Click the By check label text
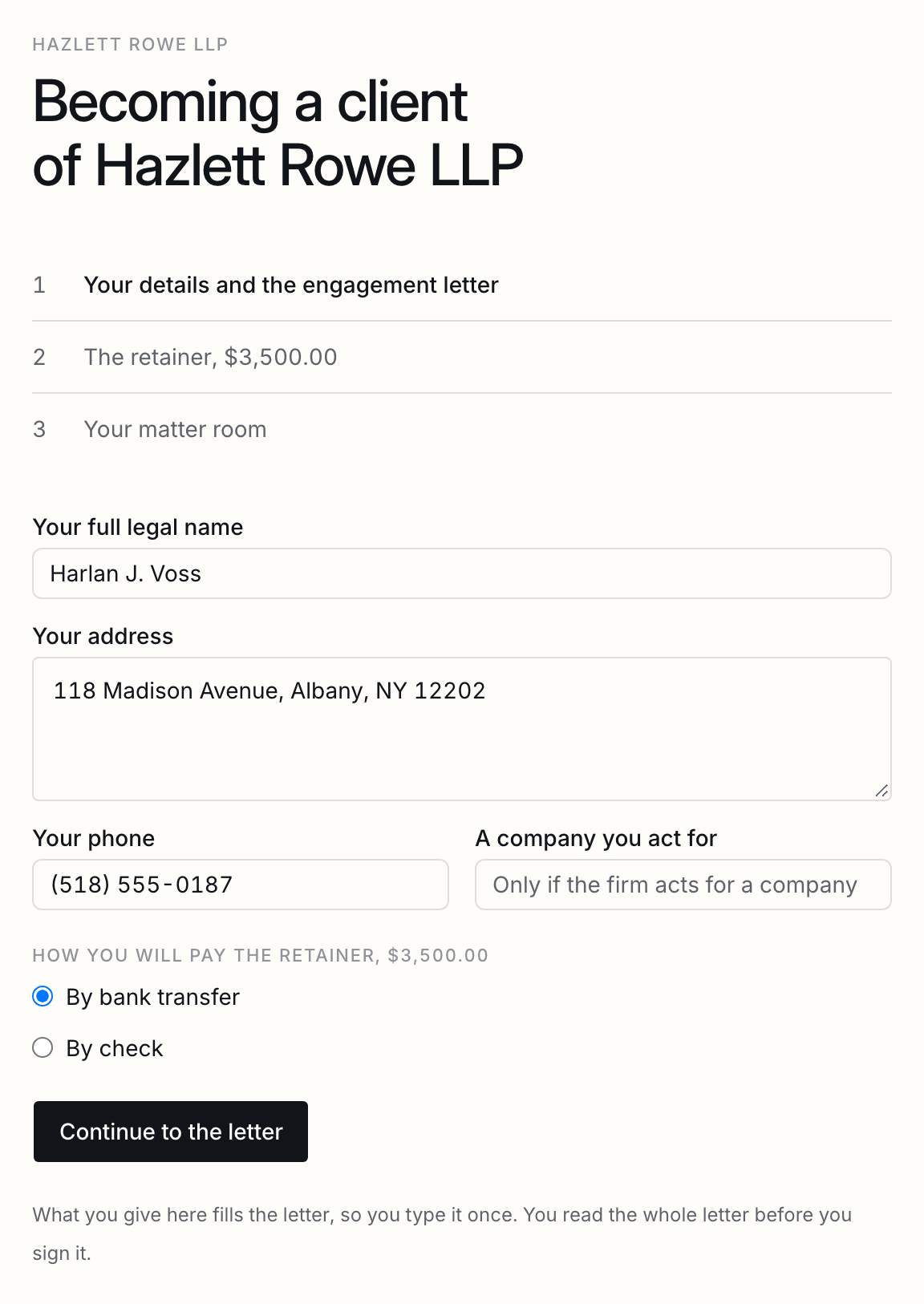 [115, 1048]
